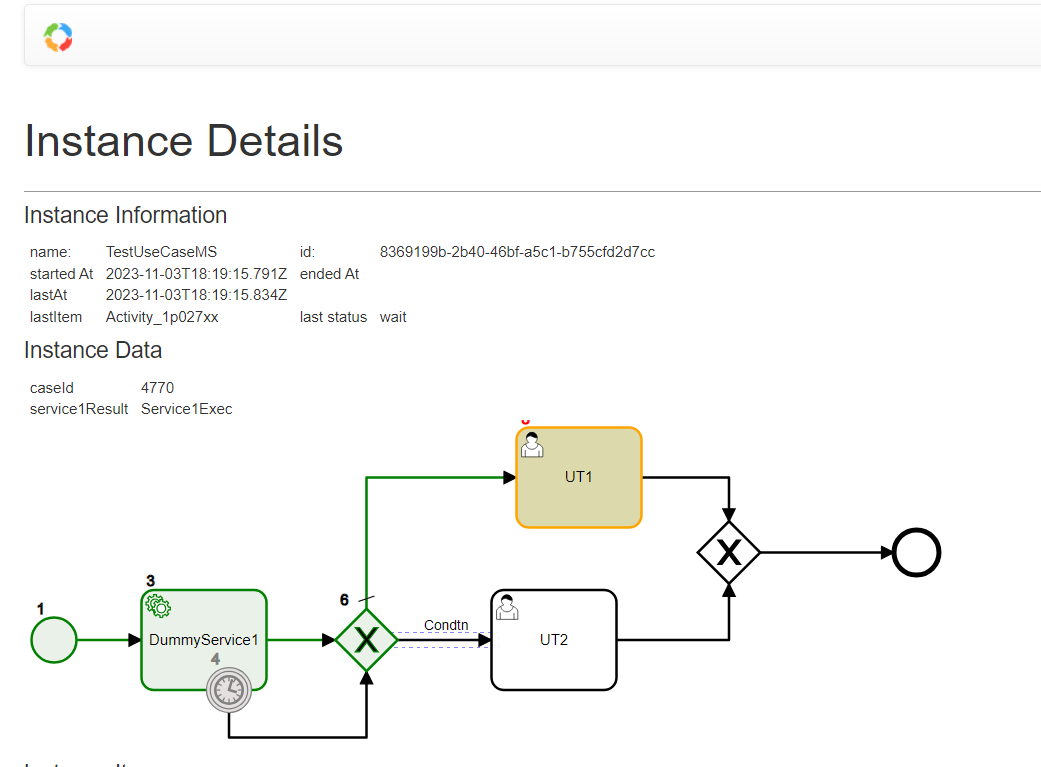Click the highlighted UT1 task box
Viewport: 1041px width, 767px height.
click(579, 477)
